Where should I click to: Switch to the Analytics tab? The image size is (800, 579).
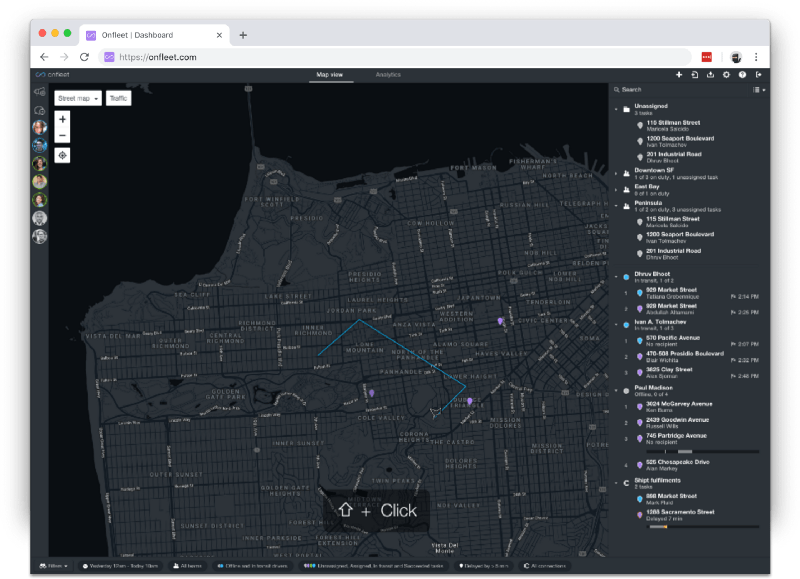click(x=388, y=75)
